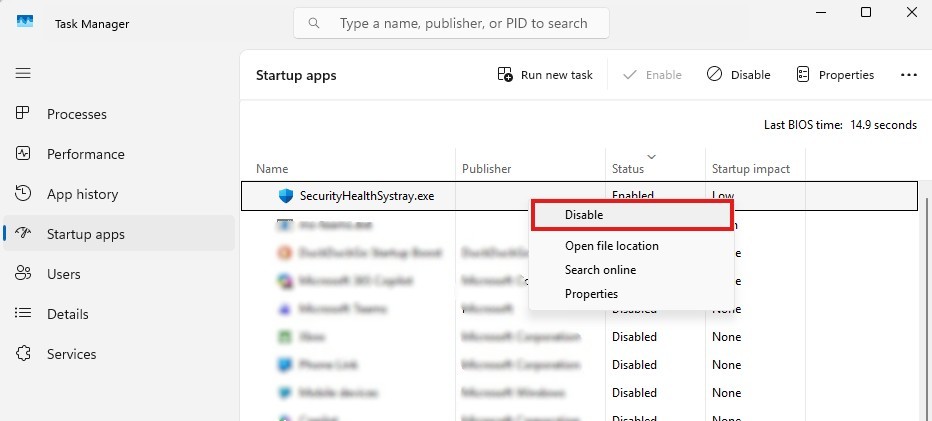This screenshot has width=932, height=421.
Task: Choose Properties in the context menu
Action: [x=632, y=294]
